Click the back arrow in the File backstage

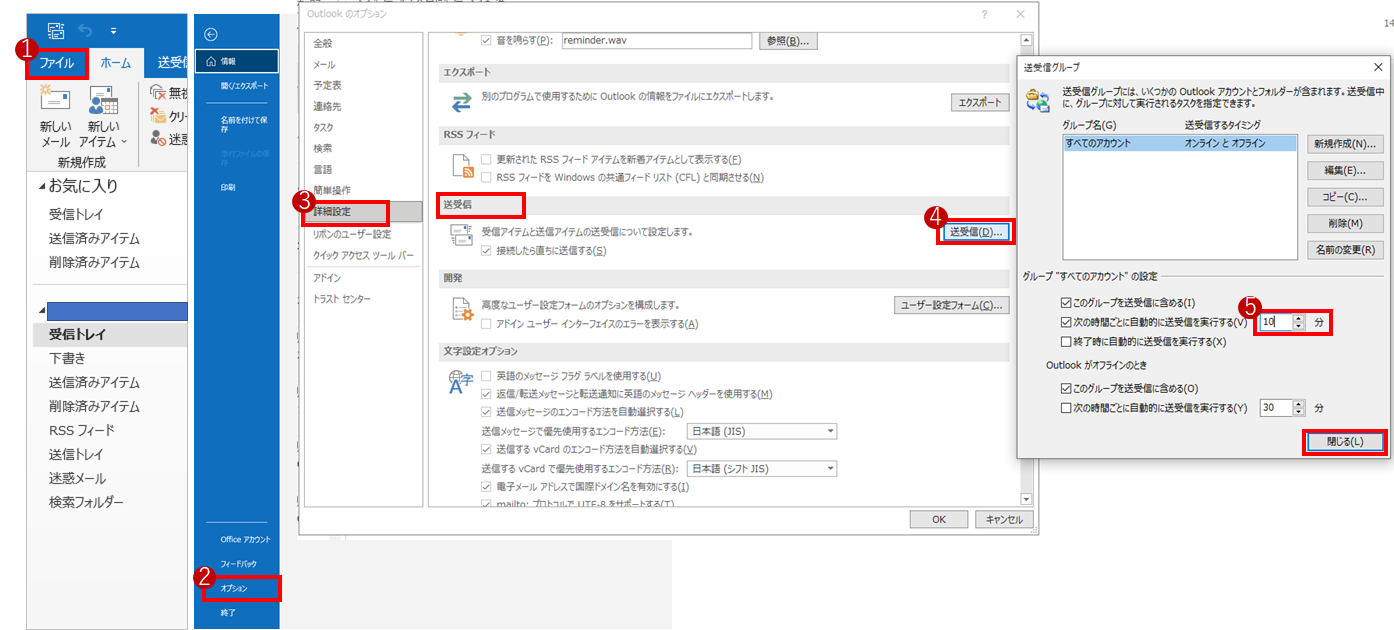[x=210, y=34]
